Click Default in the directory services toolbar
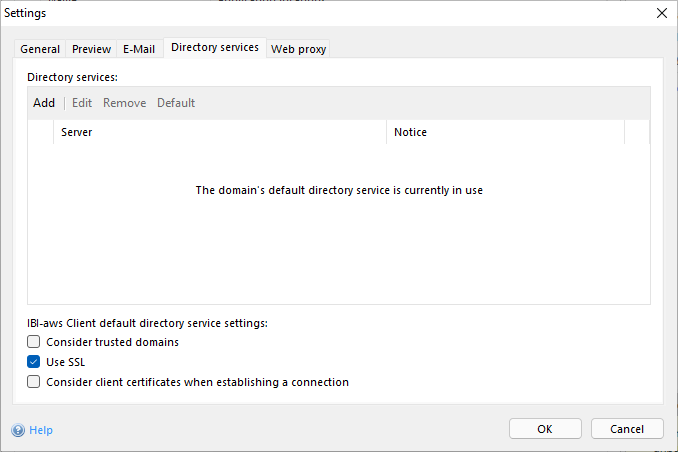Screen dimensions: 678x452 [x=176, y=103]
